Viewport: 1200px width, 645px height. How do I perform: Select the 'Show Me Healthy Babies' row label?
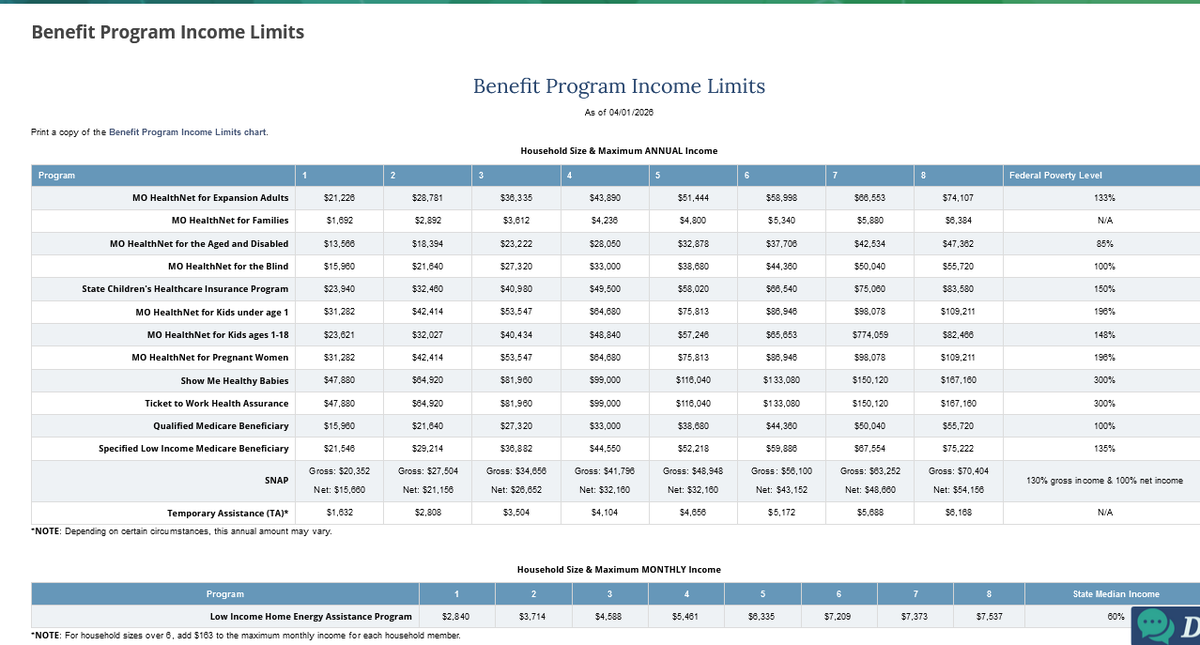(x=234, y=380)
